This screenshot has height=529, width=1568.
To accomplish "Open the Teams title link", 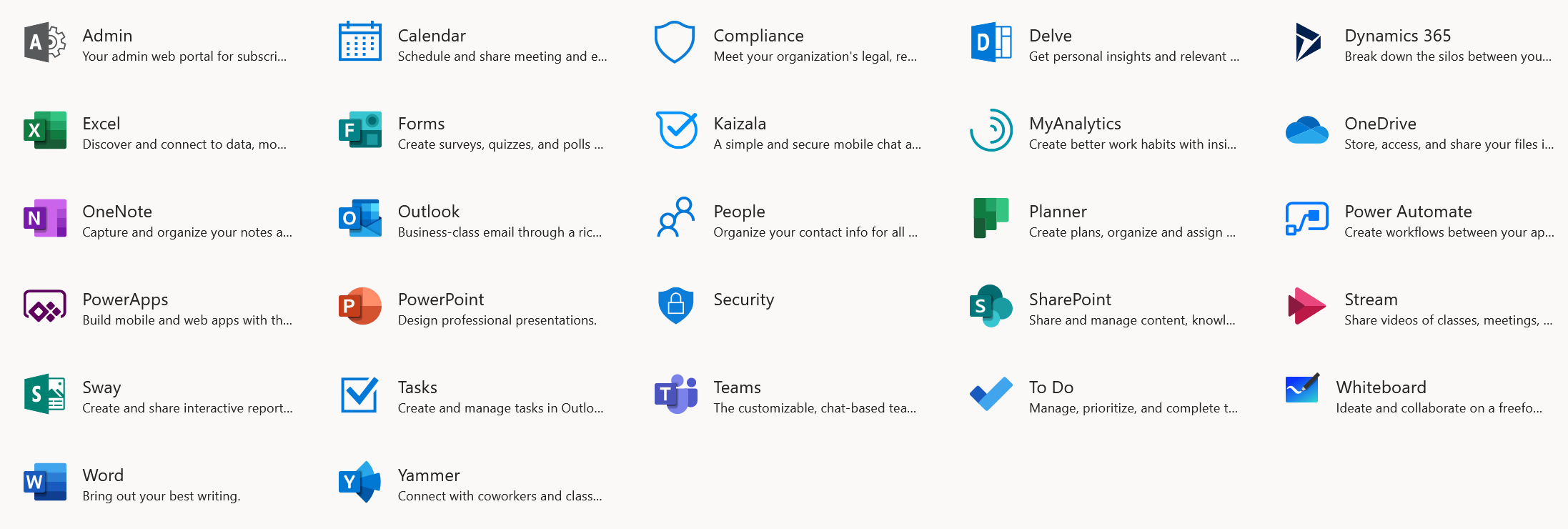I will pyautogui.click(x=737, y=387).
